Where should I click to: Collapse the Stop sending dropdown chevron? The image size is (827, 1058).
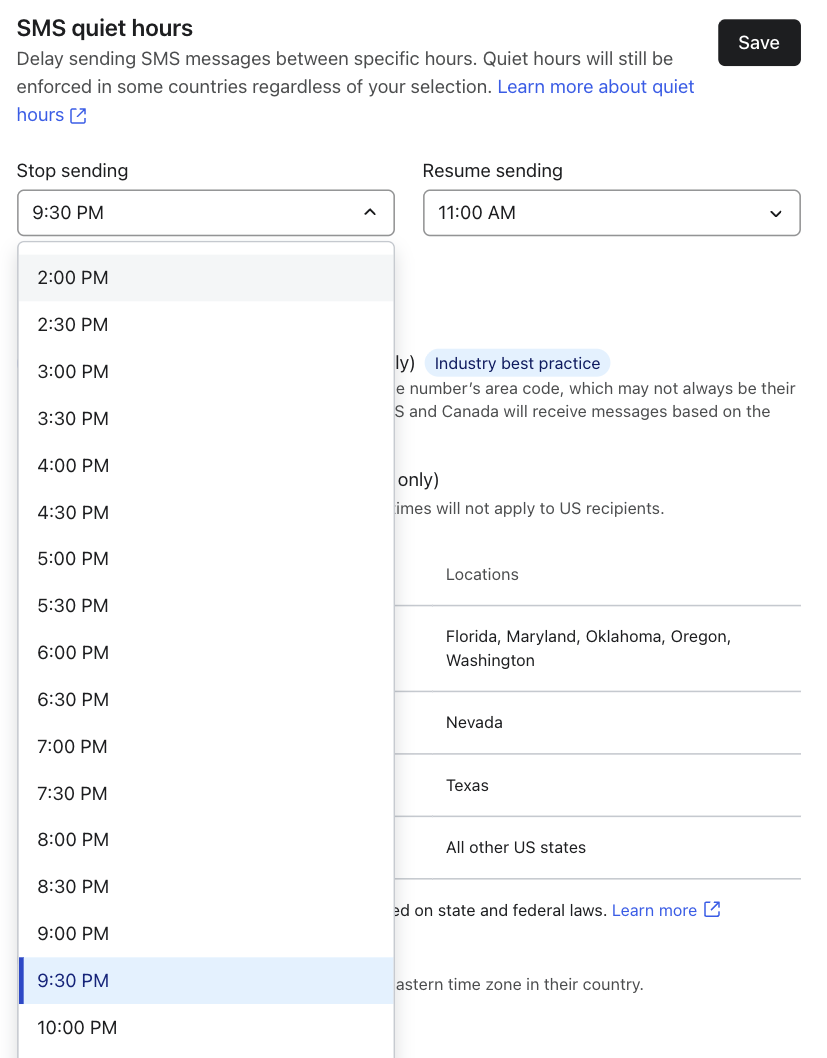coord(369,213)
